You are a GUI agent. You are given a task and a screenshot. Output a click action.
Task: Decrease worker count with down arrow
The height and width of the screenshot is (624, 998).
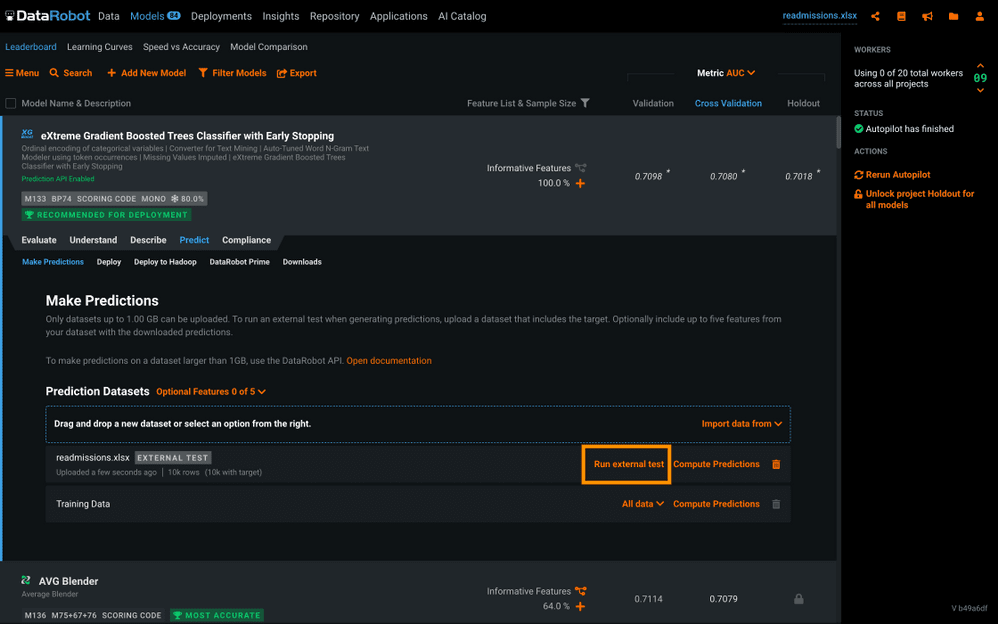pos(980,90)
